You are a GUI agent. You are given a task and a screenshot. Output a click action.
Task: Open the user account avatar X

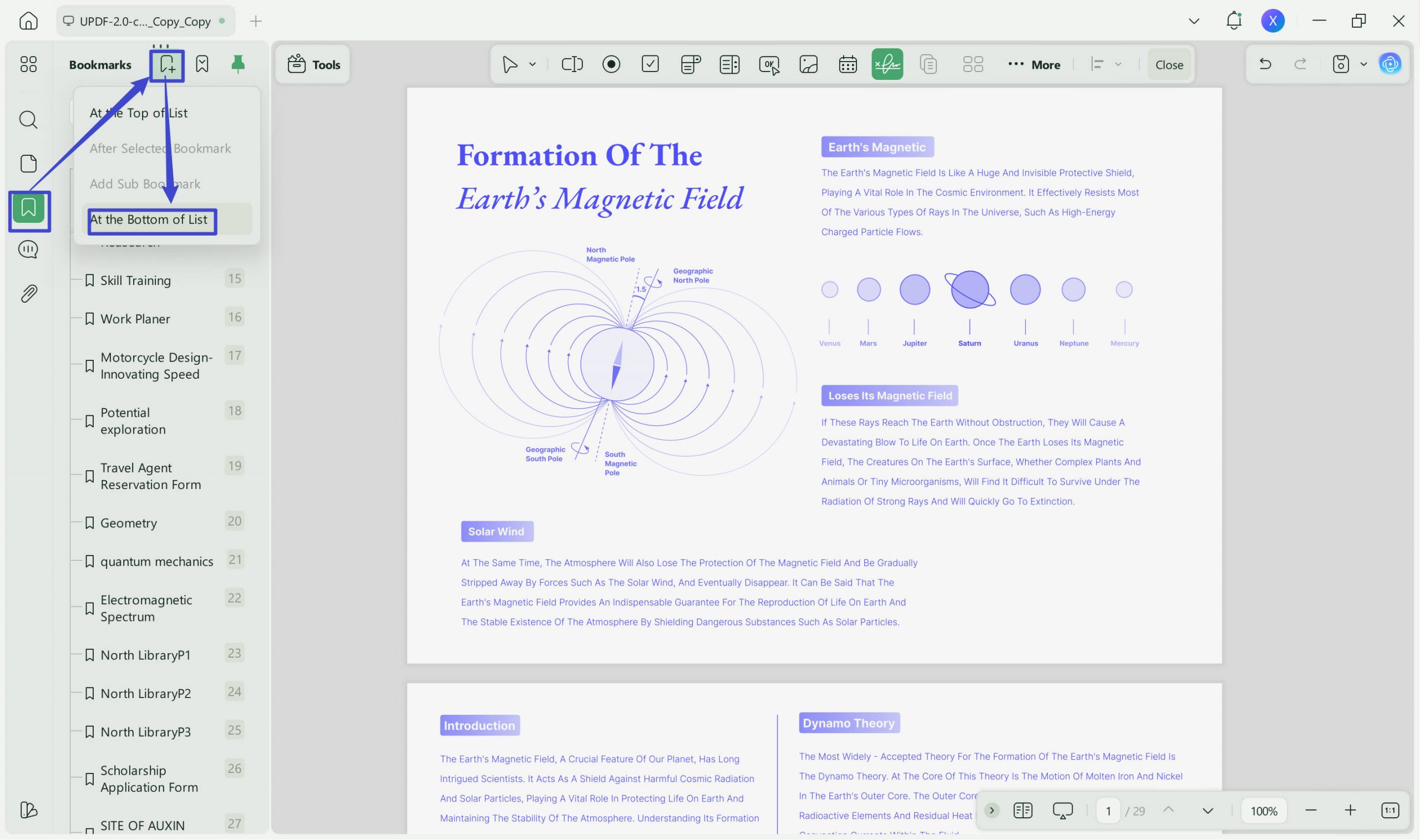pos(1273,21)
